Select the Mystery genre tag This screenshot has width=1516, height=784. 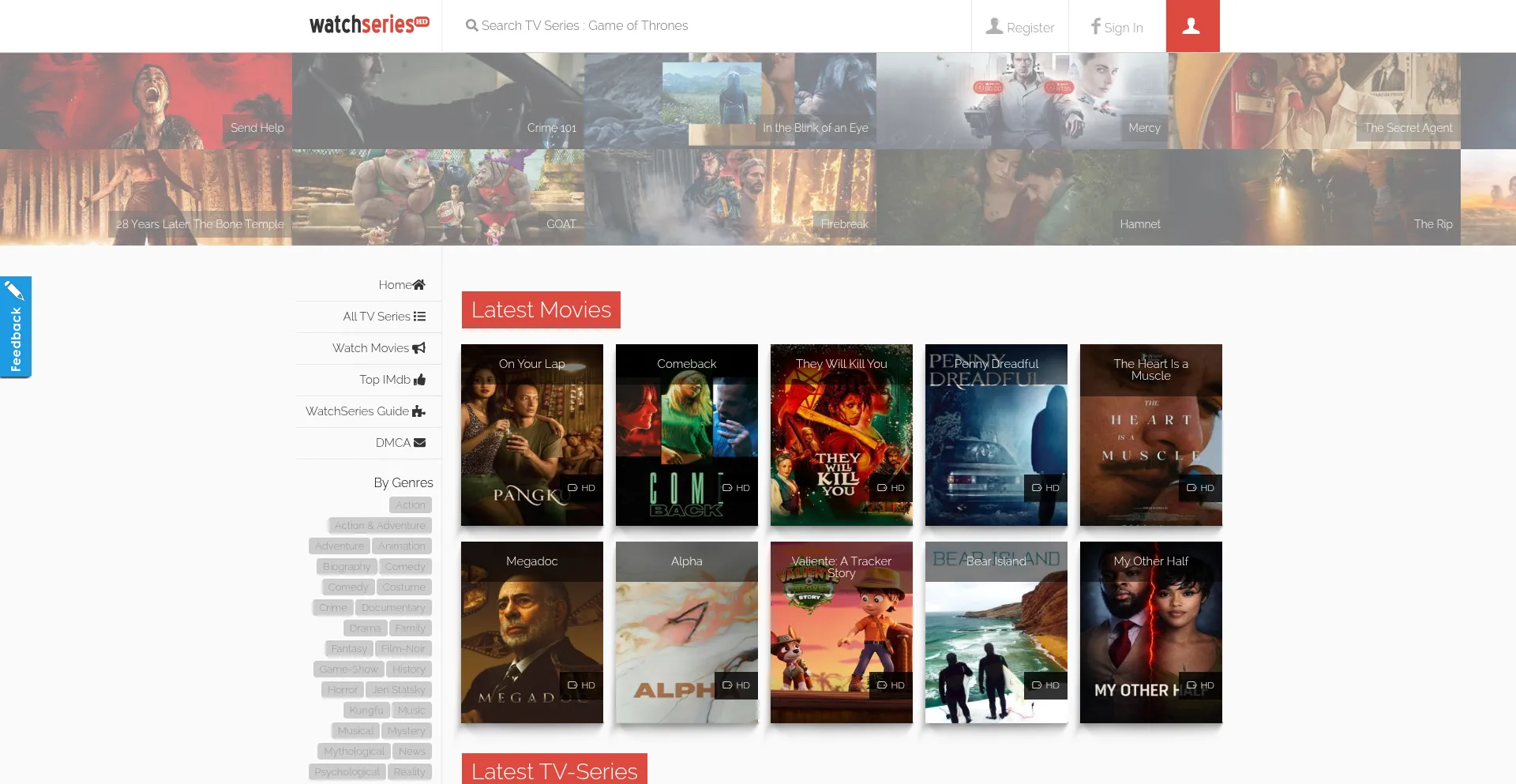tap(407, 730)
